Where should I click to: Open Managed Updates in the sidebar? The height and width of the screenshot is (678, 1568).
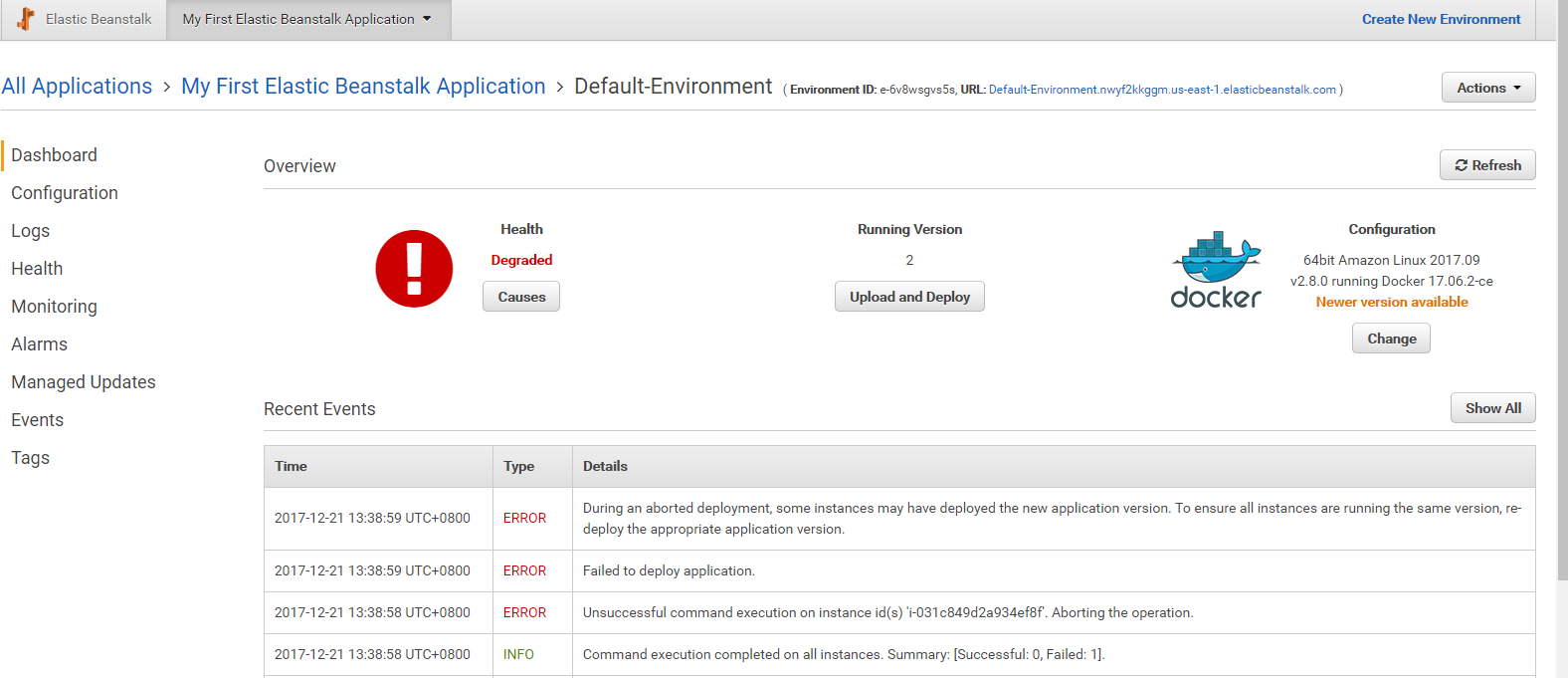pyautogui.click(x=84, y=382)
